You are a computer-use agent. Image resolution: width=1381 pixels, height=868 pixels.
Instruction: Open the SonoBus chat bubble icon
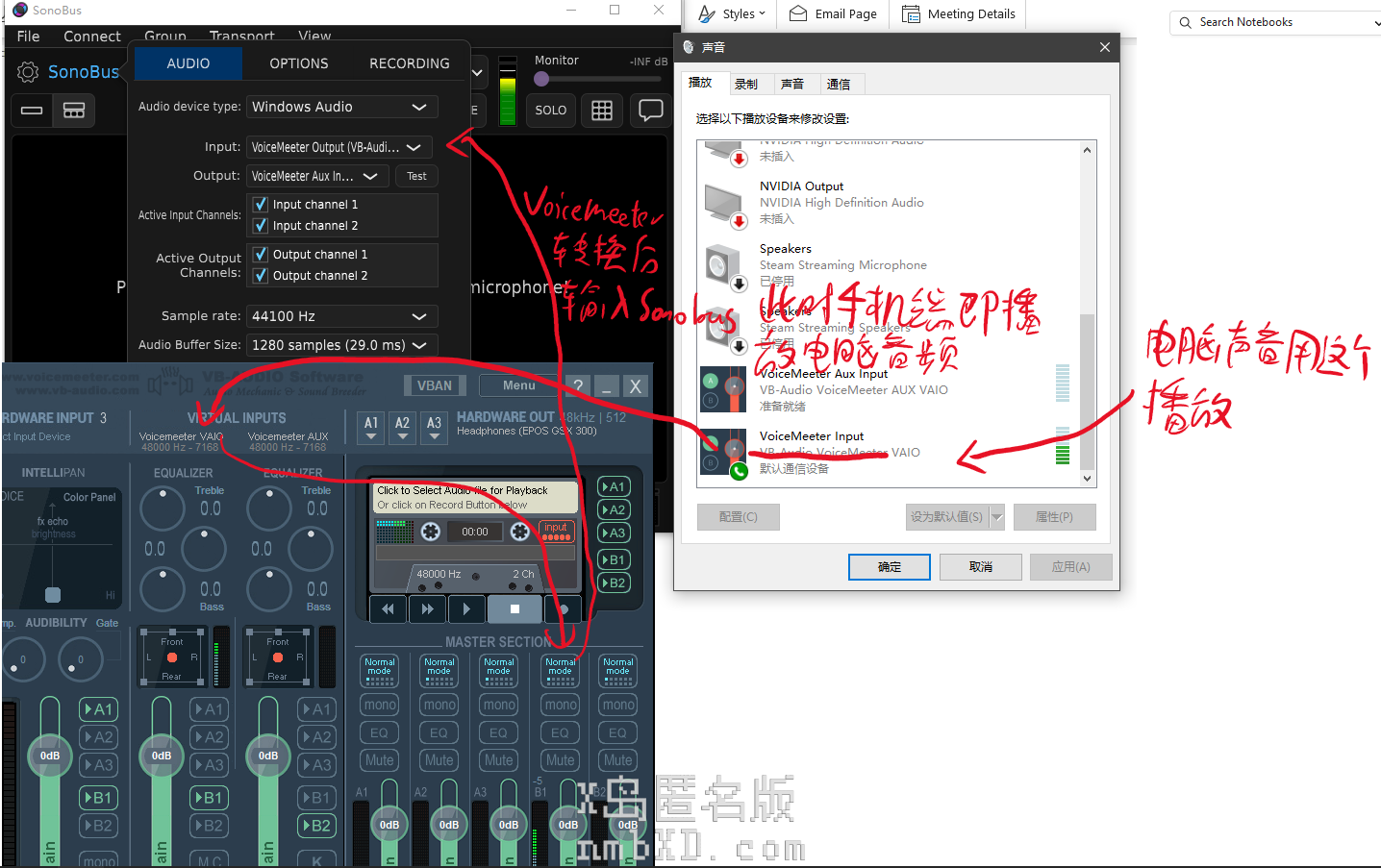pos(651,110)
